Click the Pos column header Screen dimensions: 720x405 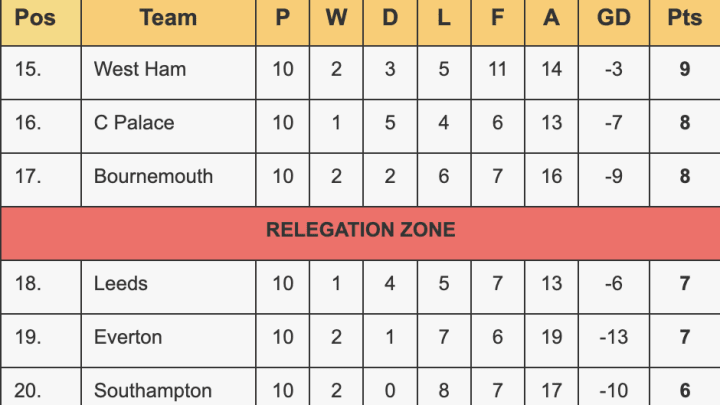[x=36, y=18]
